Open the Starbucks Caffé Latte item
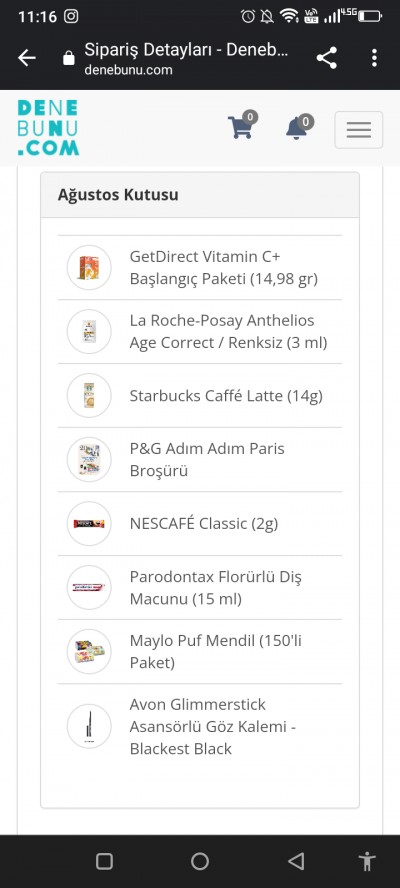Image resolution: width=400 pixels, height=888 pixels. pyautogui.click(x=200, y=396)
